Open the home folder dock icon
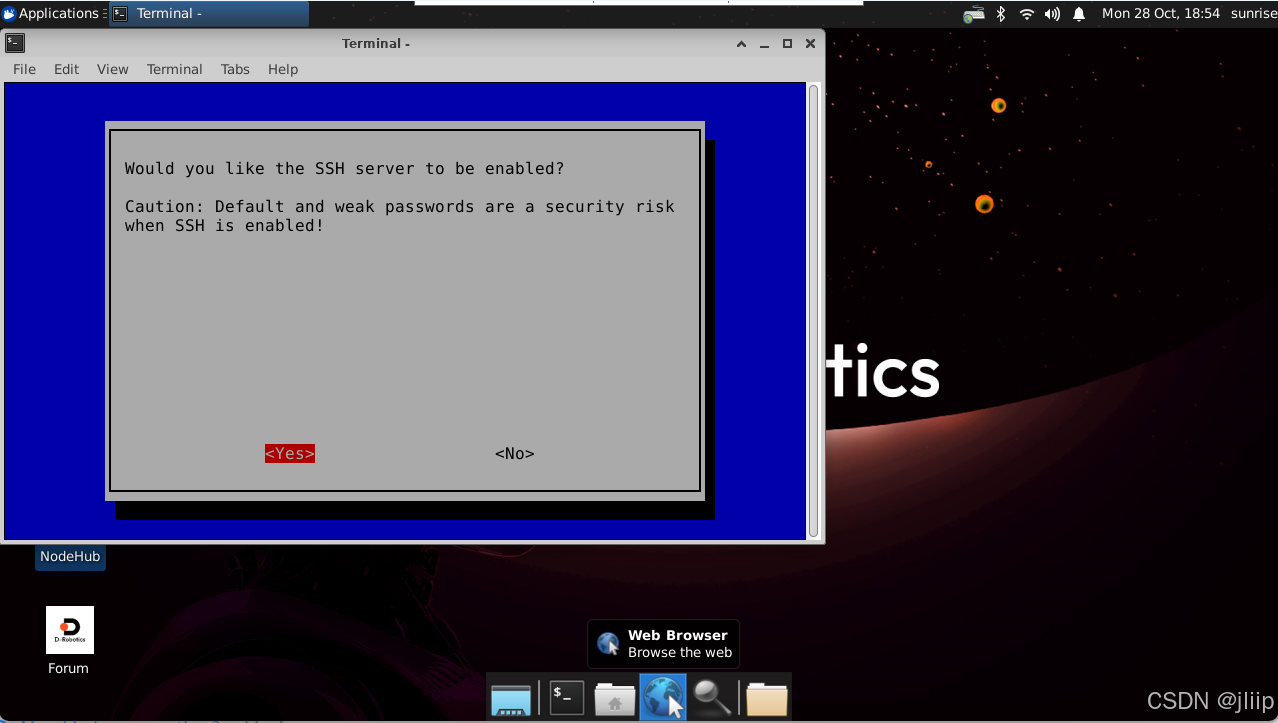 [615, 698]
